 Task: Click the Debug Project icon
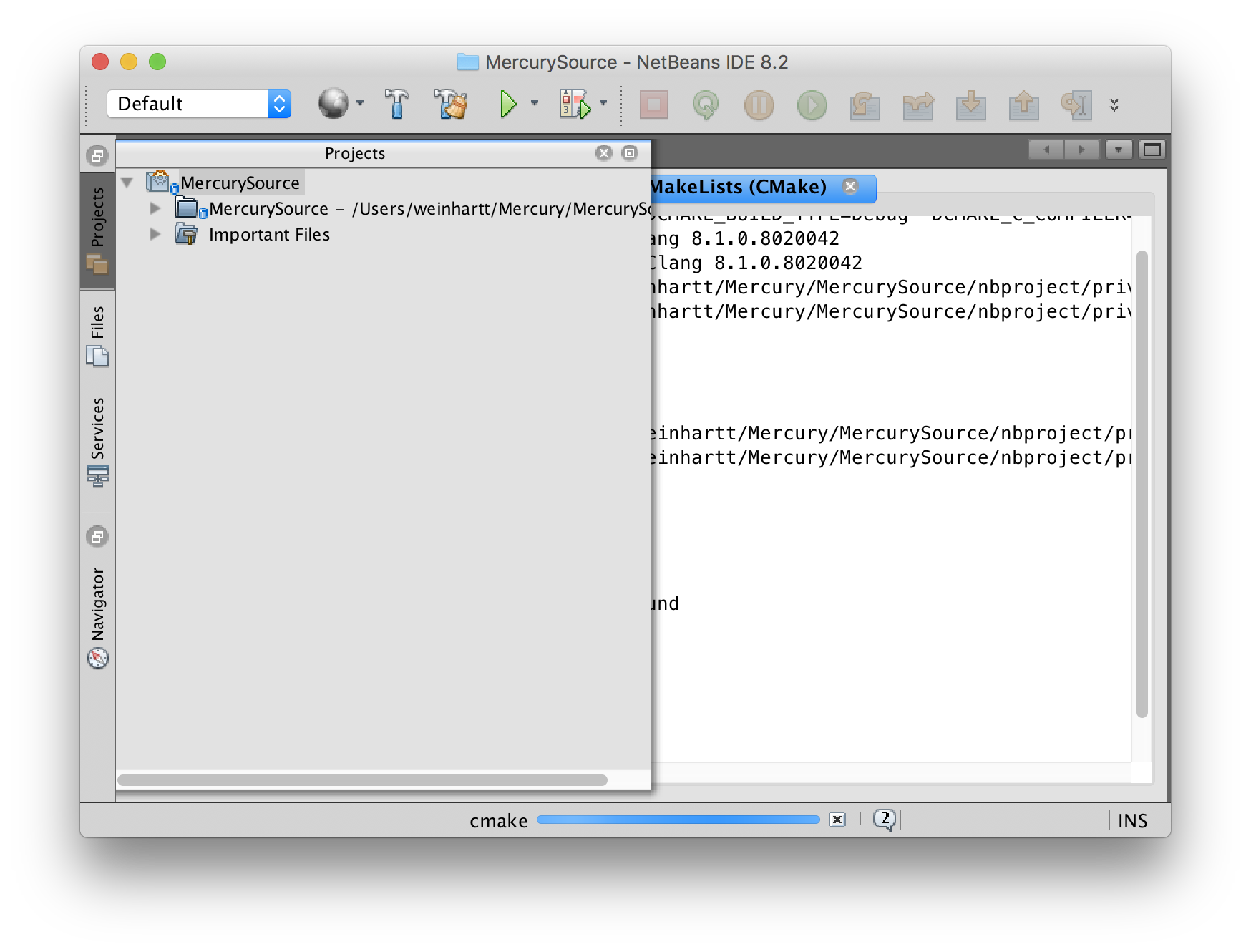(575, 104)
